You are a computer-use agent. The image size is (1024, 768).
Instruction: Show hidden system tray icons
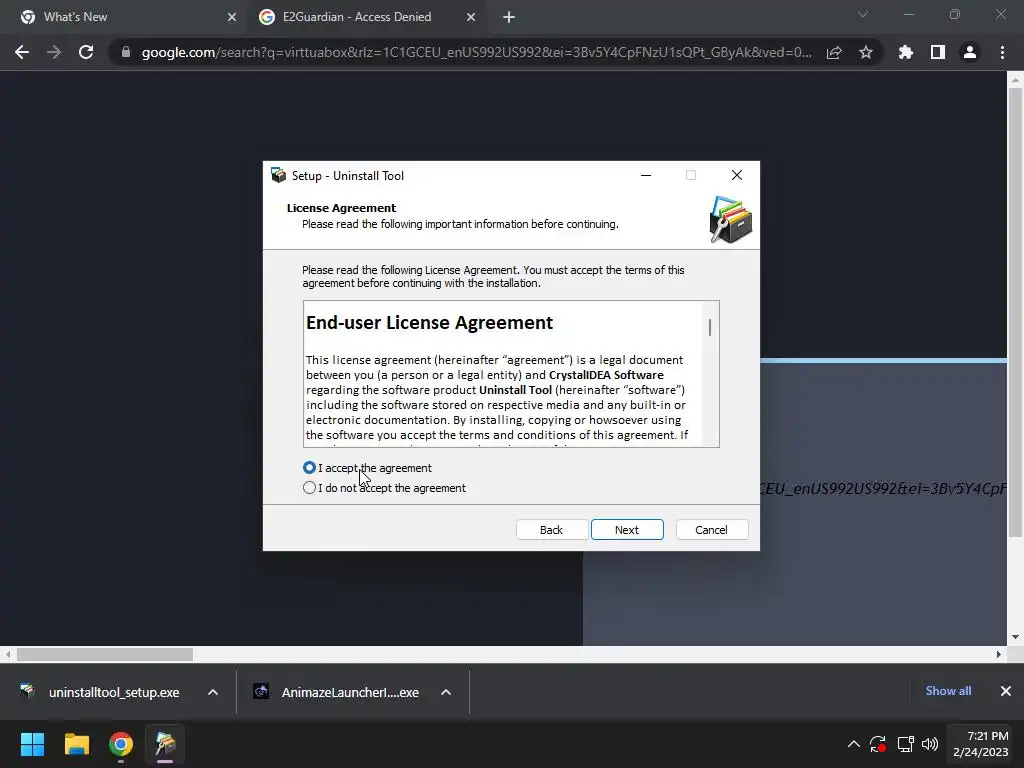coord(854,744)
